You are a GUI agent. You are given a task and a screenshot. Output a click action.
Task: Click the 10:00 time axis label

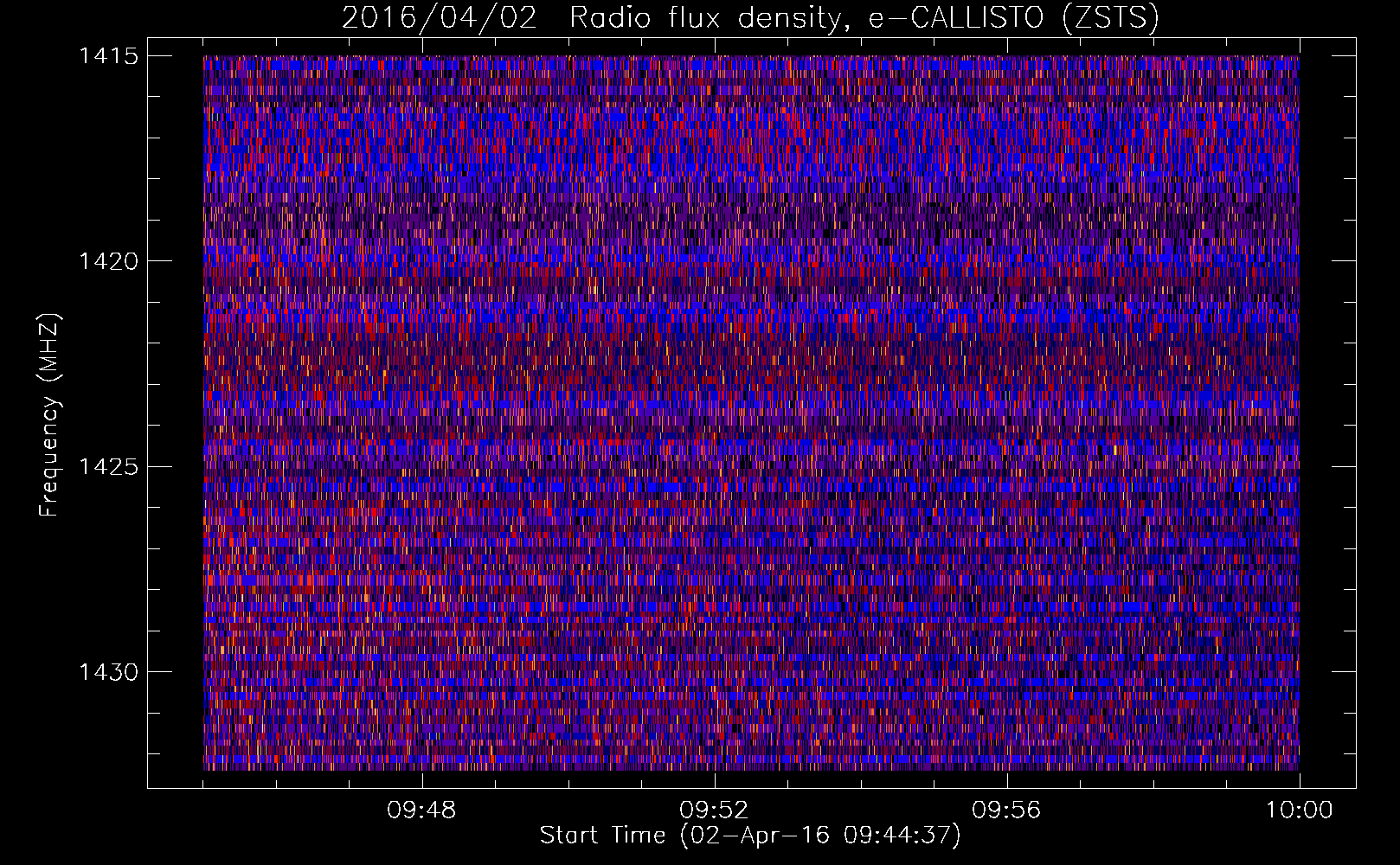pos(1299,811)
